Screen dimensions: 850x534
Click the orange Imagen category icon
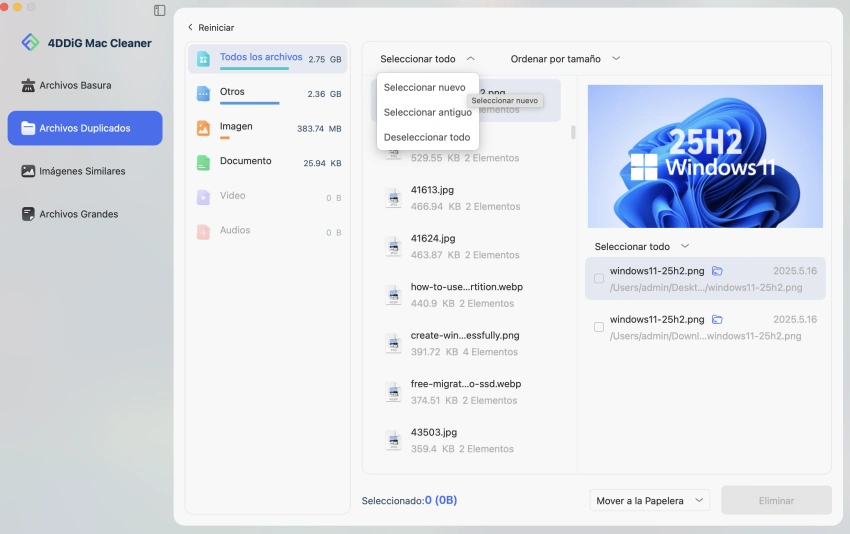coord(203,128)
